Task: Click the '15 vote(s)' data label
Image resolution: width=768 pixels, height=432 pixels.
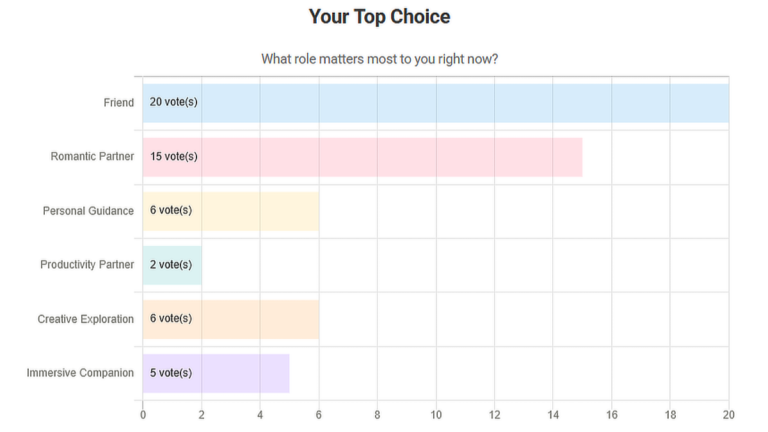Action: coord(174,156)
